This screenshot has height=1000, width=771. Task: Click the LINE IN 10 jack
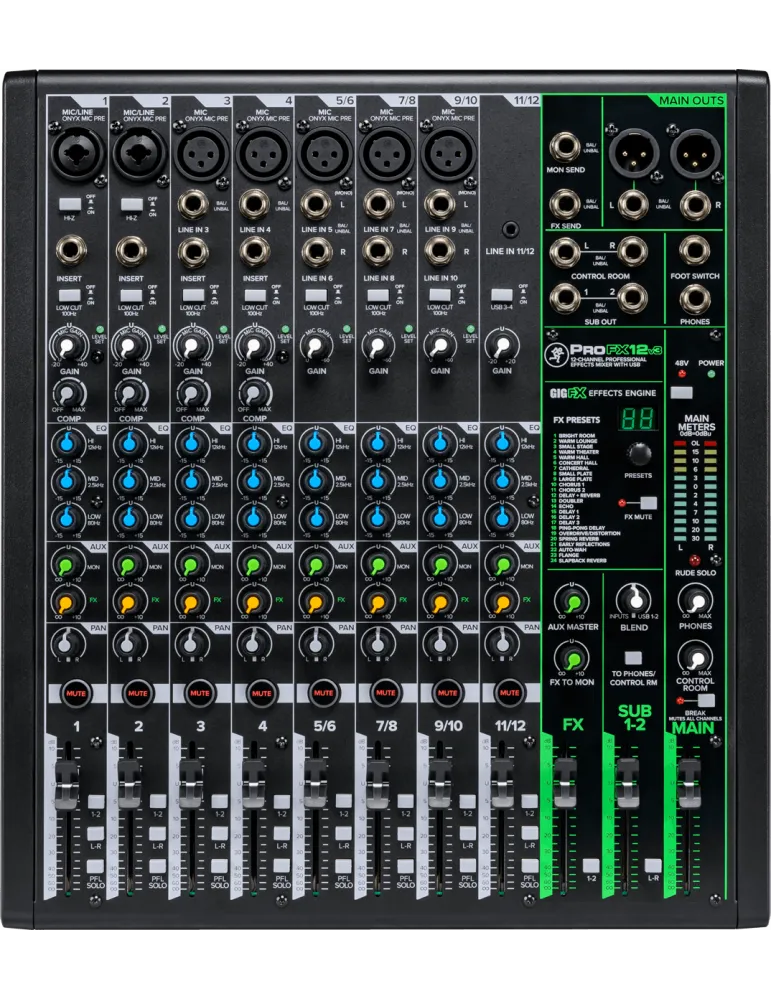tap(441, 252)
